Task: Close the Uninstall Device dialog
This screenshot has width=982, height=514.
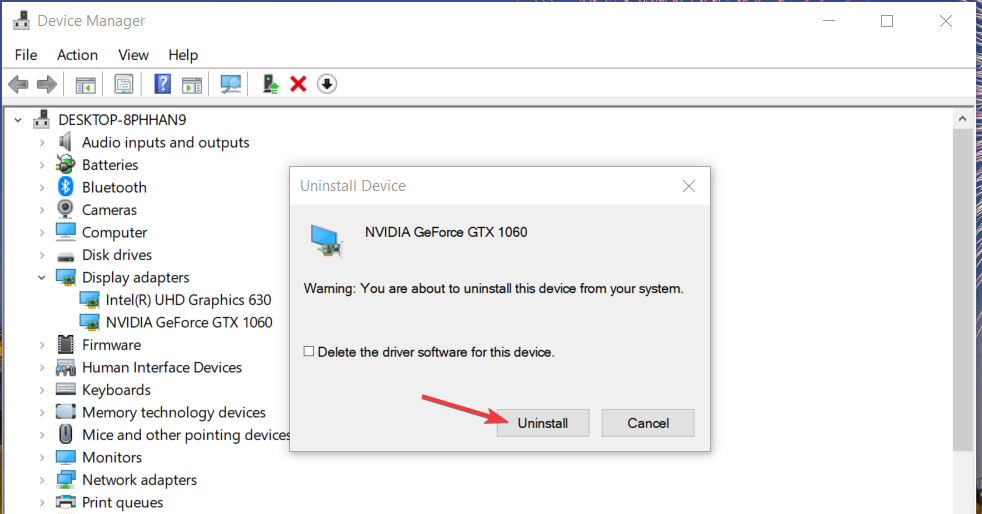Action: pyautogui.click(x=688, y=186)
